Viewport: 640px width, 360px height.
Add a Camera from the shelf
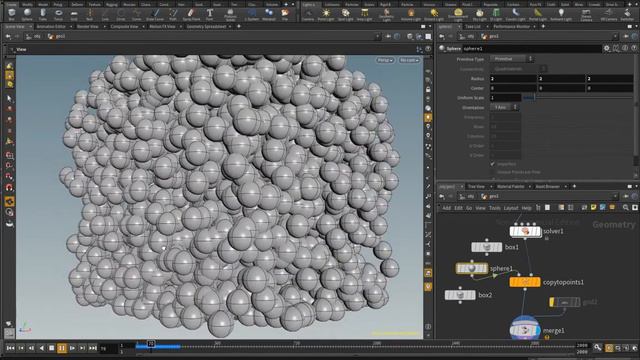[308, 14]
